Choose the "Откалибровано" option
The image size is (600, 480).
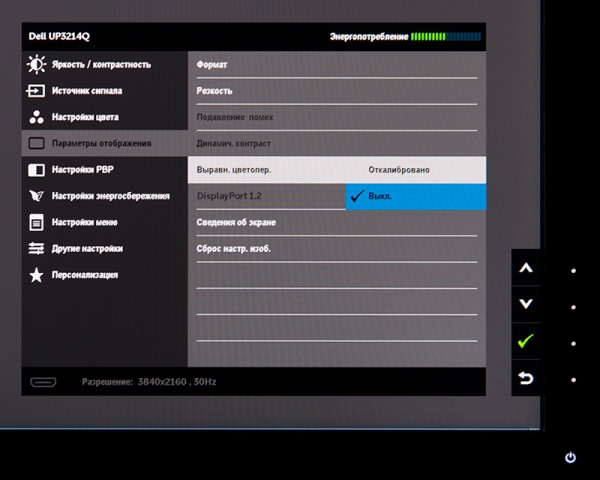coord(398,170)
